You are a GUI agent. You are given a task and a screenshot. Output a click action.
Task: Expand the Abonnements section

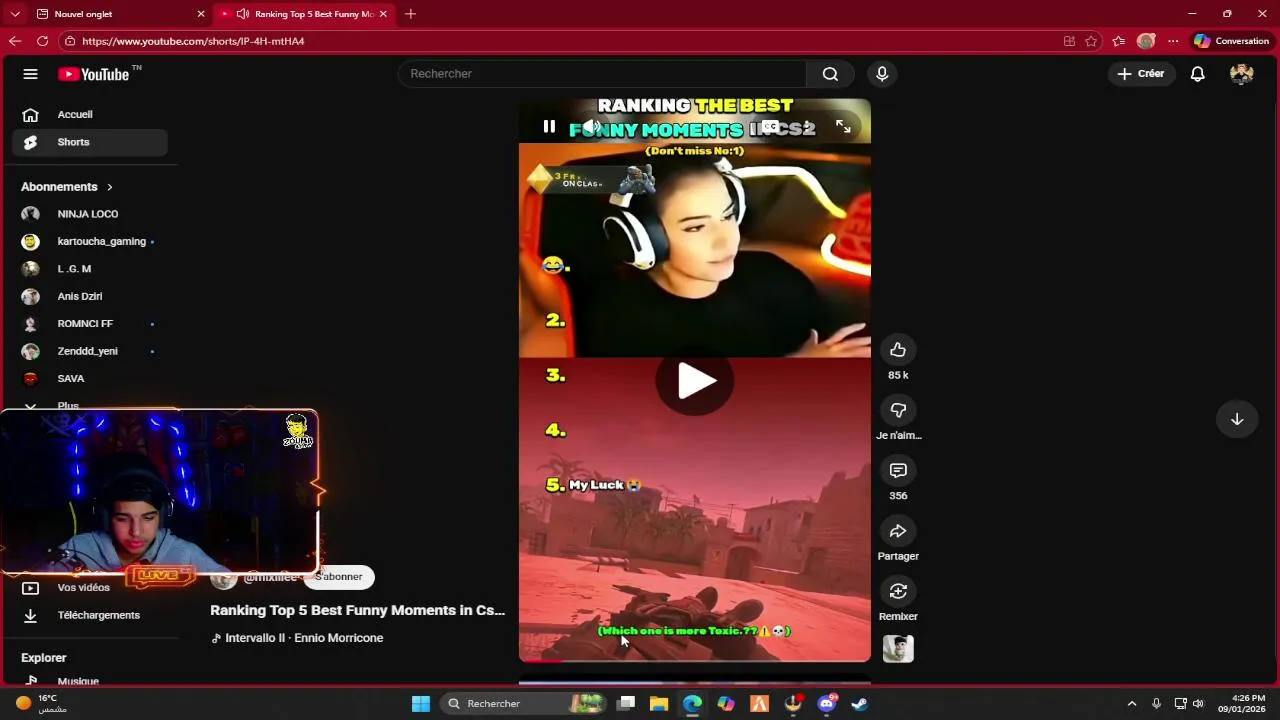coord(67,187)
